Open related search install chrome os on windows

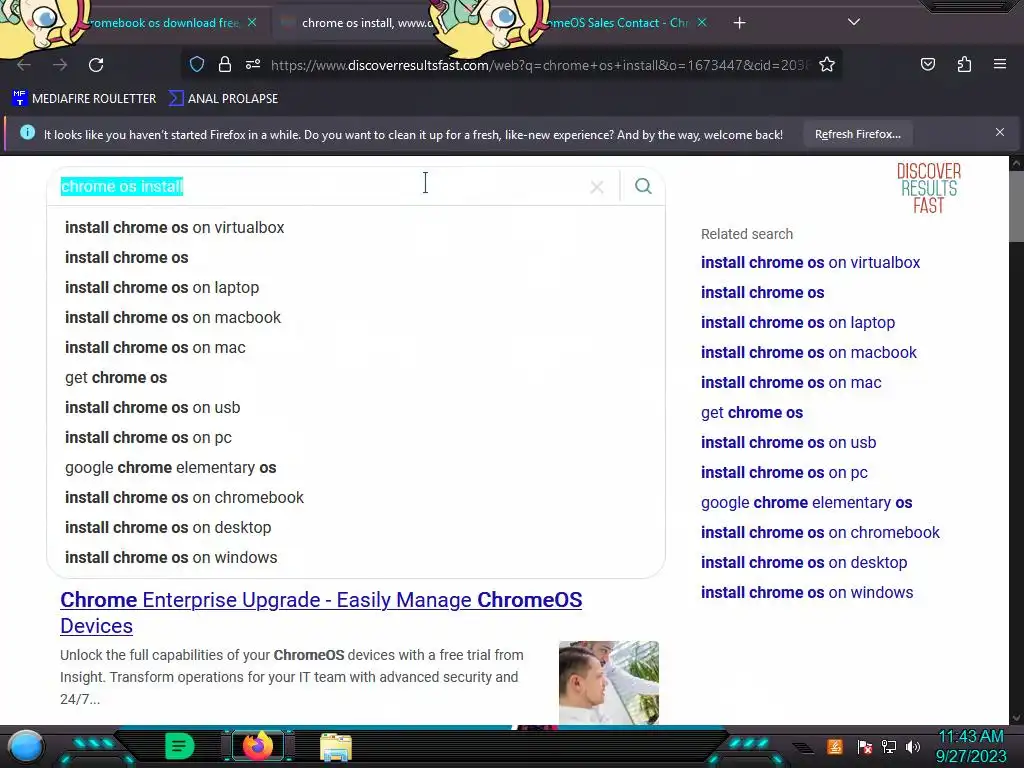pos(807,593)
